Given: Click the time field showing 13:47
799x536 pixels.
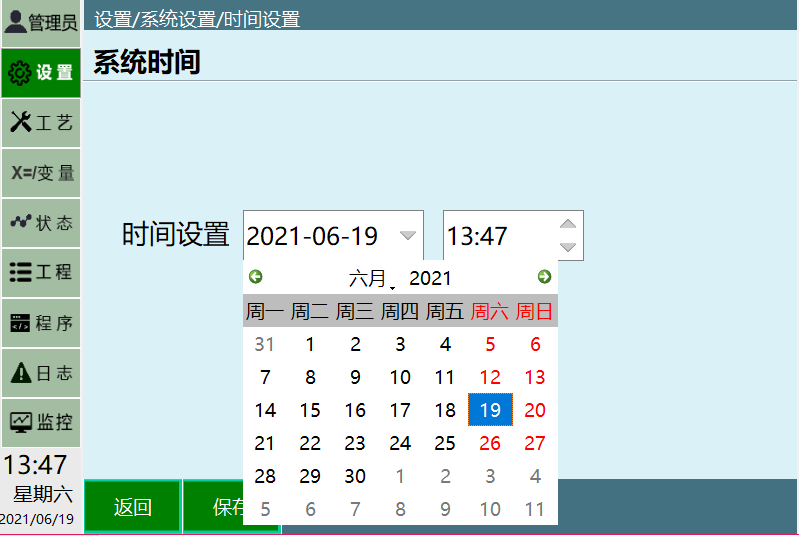Looking at the screenshot, I should point(497,236).
